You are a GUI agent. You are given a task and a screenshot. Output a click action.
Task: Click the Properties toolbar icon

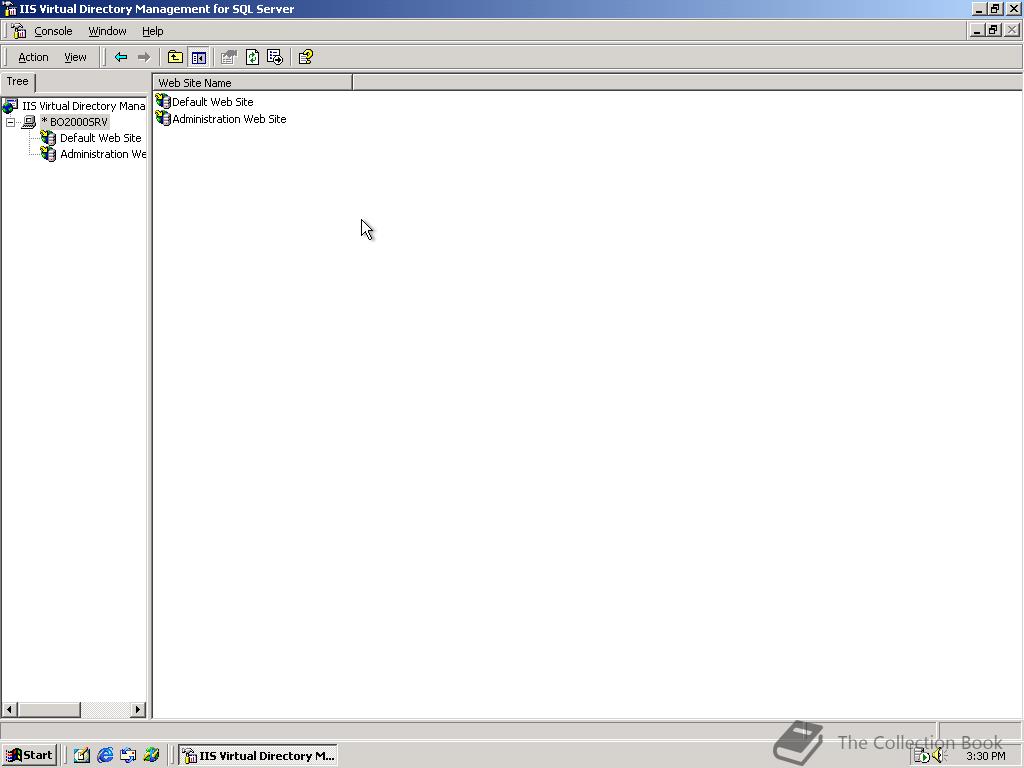pos(228,57)
